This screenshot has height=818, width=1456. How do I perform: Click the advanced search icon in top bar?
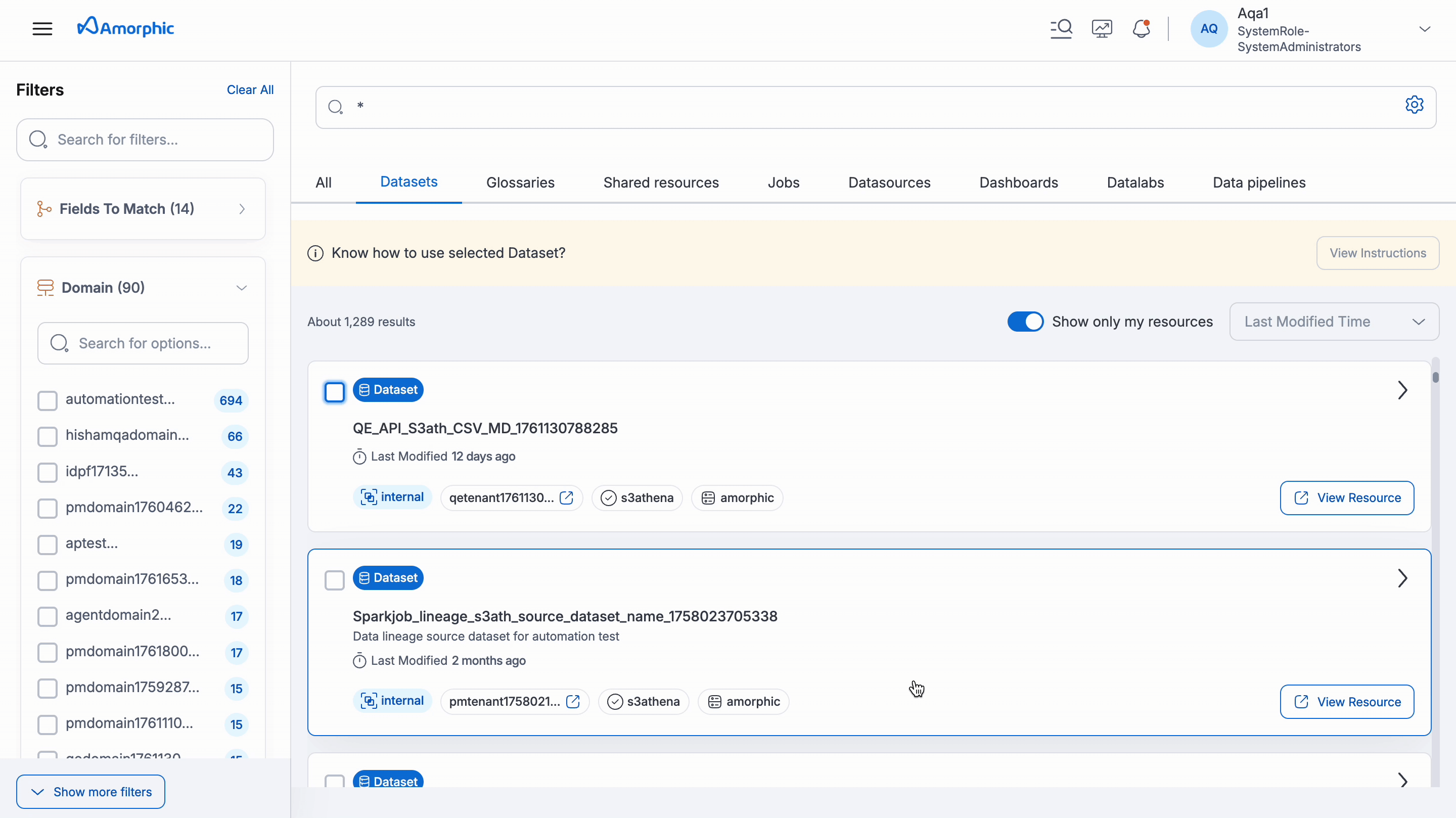pyautogui.click(x=1061, y=28)
